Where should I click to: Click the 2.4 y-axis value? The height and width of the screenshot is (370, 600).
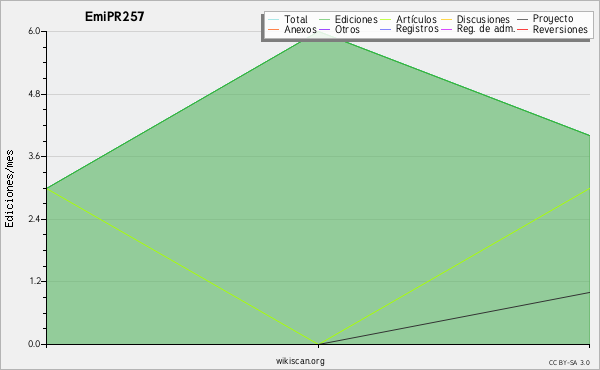[x=34, y=219]
